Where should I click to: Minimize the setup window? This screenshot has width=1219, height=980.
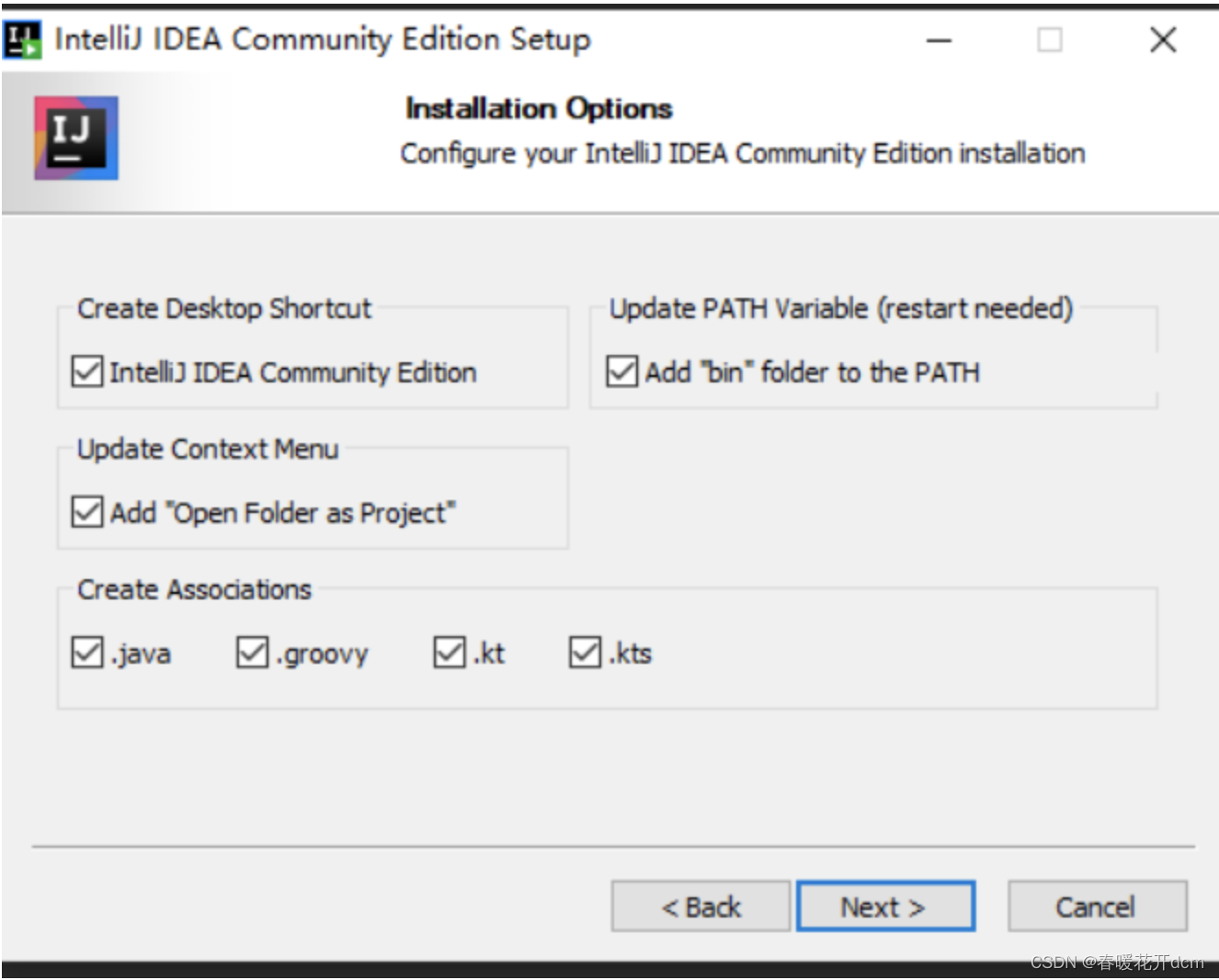tap(939, 40)
